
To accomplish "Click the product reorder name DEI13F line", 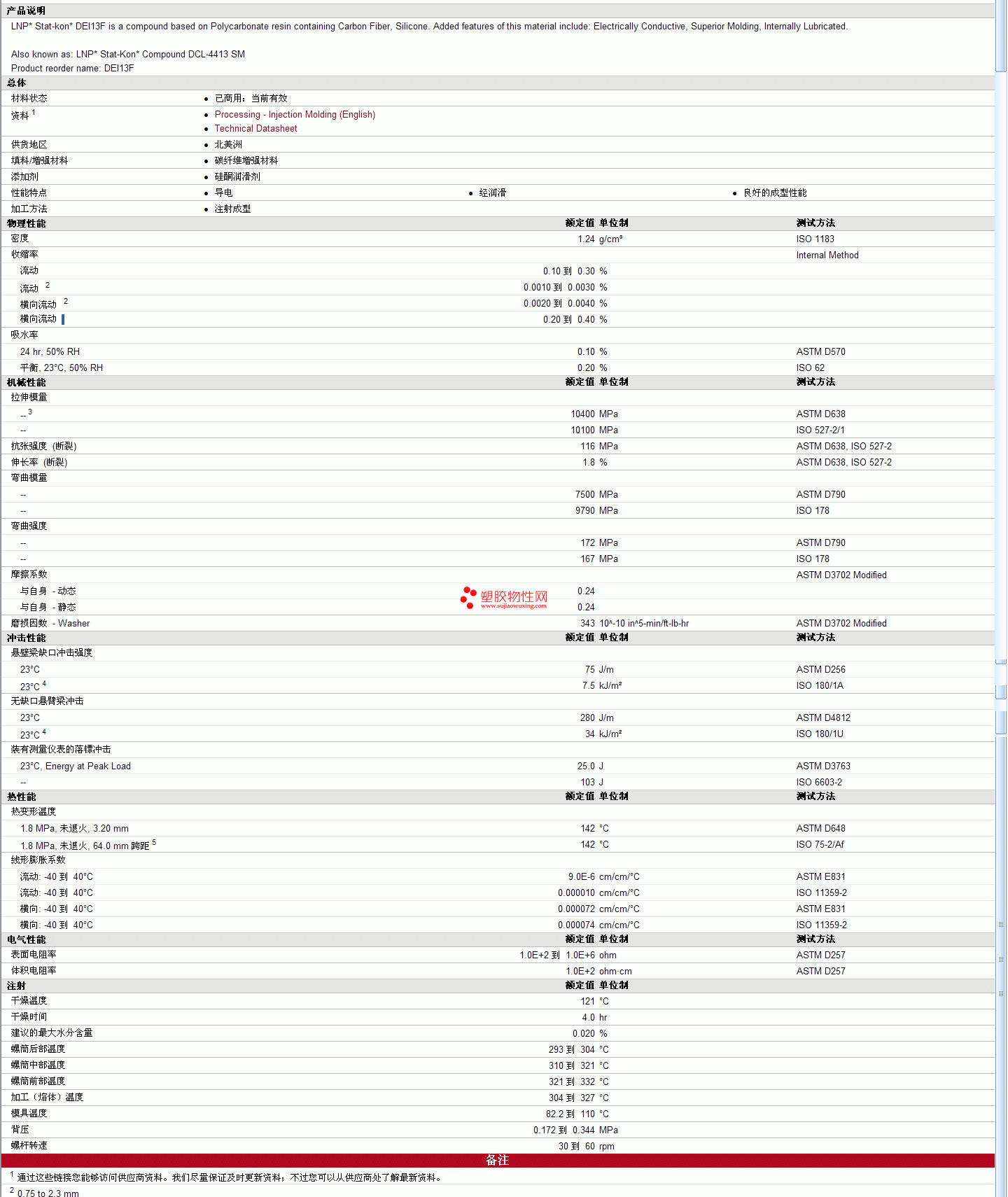I will tap(72, 69).
